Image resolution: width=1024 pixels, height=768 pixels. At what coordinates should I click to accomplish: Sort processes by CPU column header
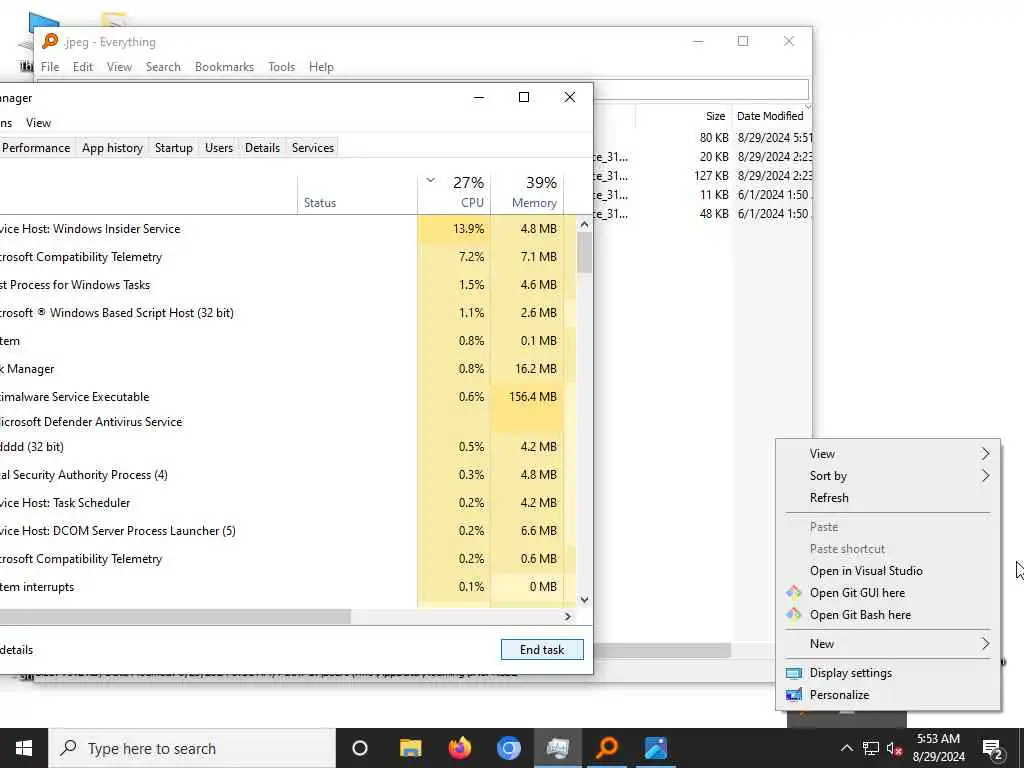pyautogui.click(x=455, y=194)
